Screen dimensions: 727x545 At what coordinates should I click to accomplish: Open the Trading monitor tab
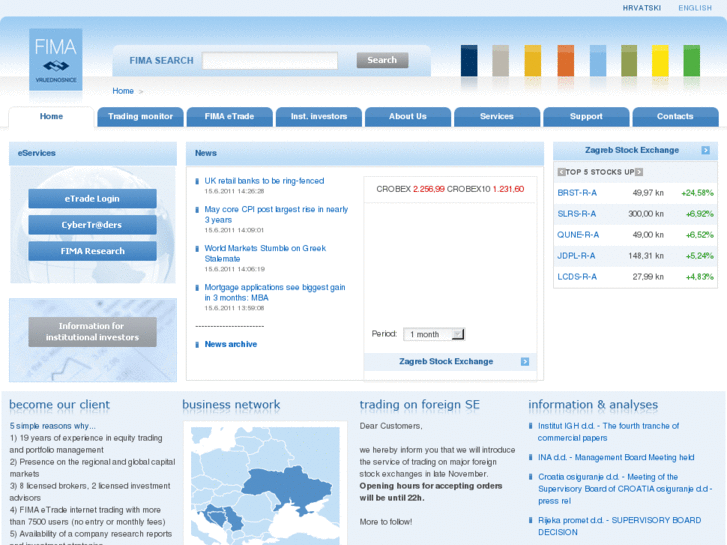click(140, 117)
